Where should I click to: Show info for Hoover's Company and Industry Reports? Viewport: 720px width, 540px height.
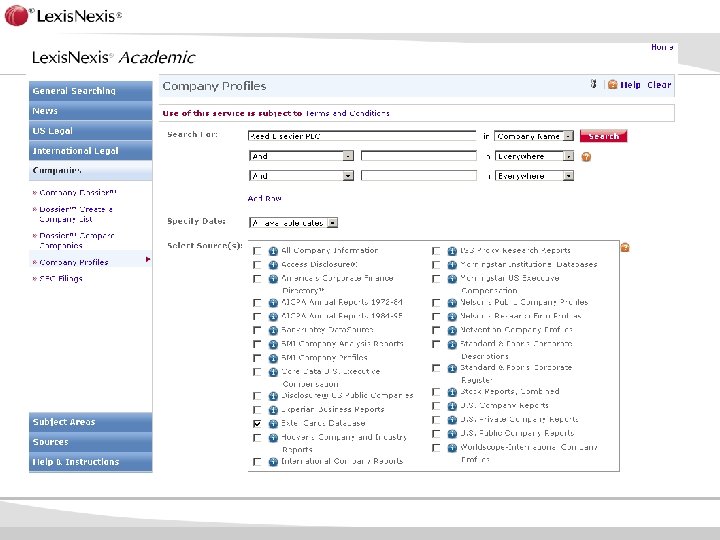pyautogui.click(x=273, y=438)
